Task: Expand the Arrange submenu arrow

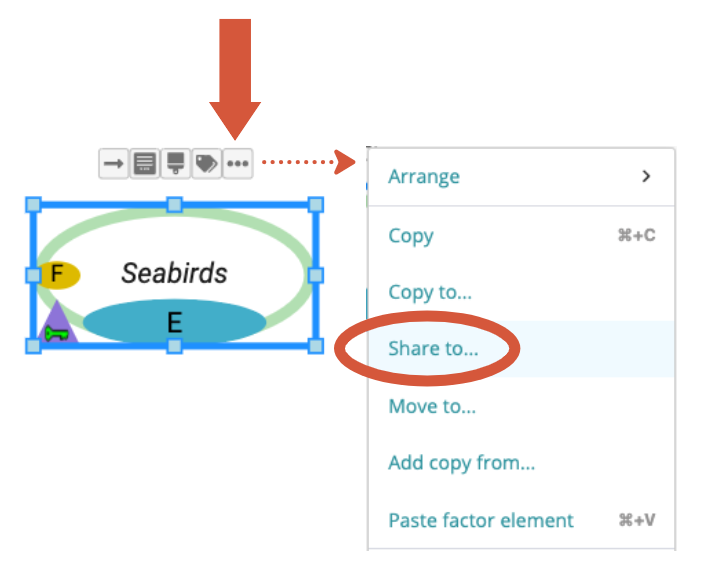Action: point(646,177)
